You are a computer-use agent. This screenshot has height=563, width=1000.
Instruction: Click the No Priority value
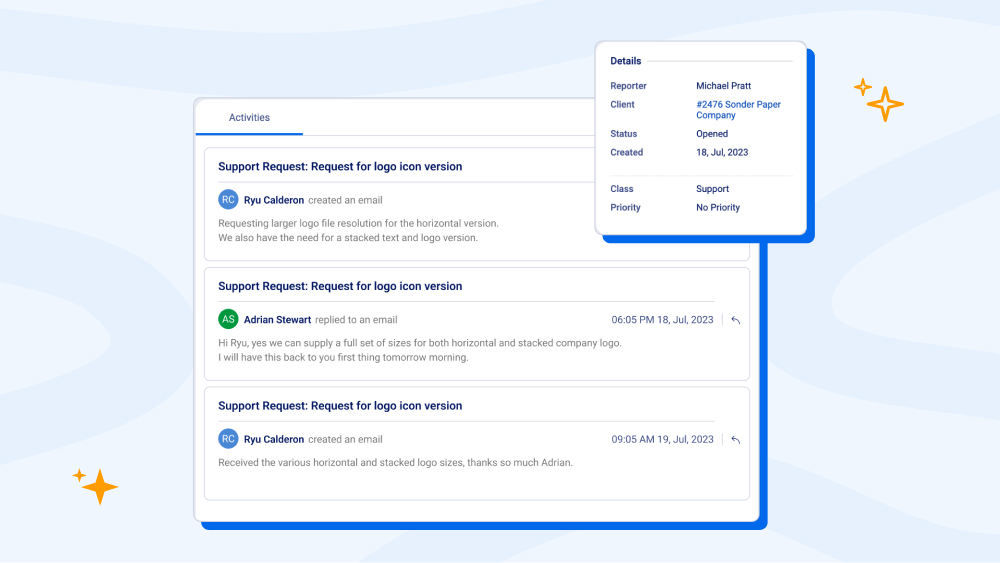[717, 207]
